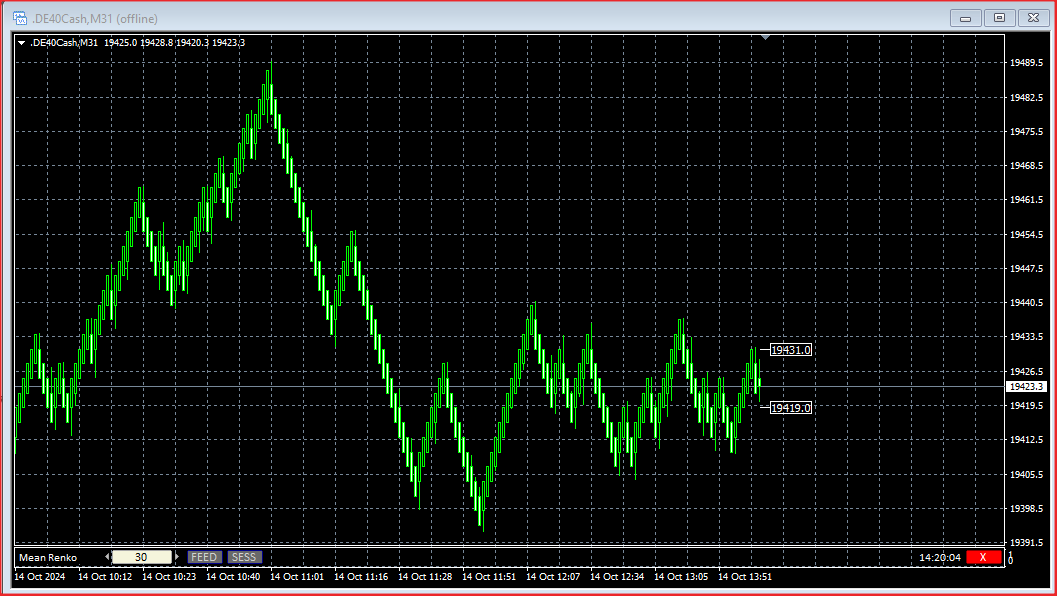Click the 19489.5 value on price scale
Screen dimensions: 1057x596
(x=1027, y=63)
